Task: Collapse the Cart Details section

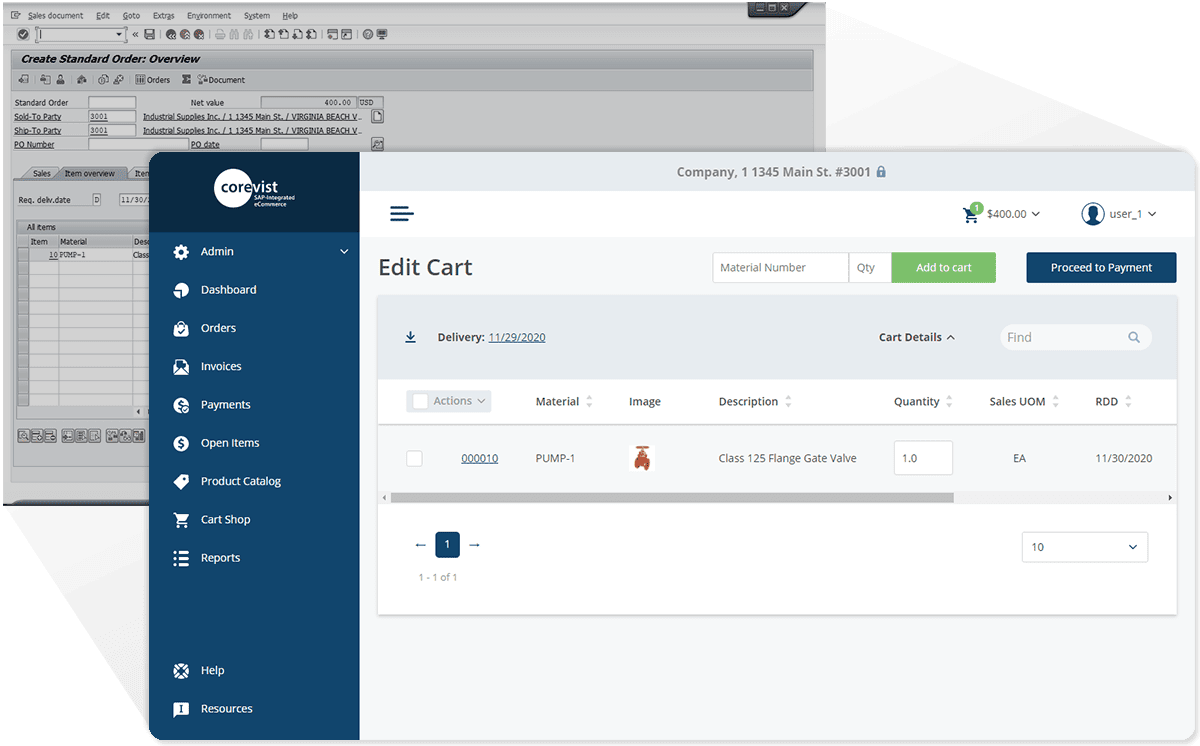Action: point(917,338)
